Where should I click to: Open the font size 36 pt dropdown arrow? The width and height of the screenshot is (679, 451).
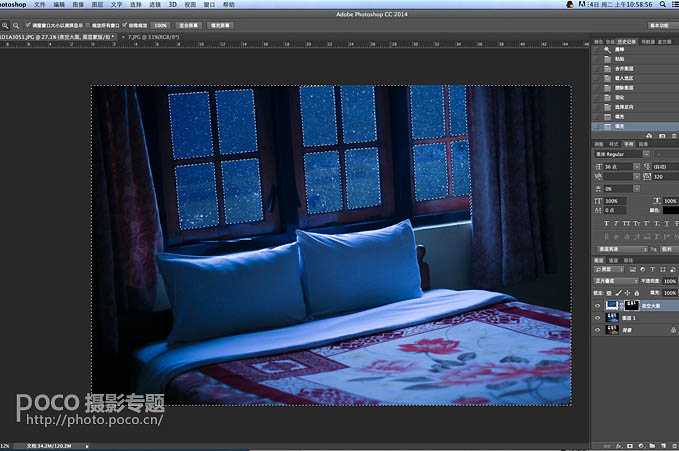[x=637, y=166]
